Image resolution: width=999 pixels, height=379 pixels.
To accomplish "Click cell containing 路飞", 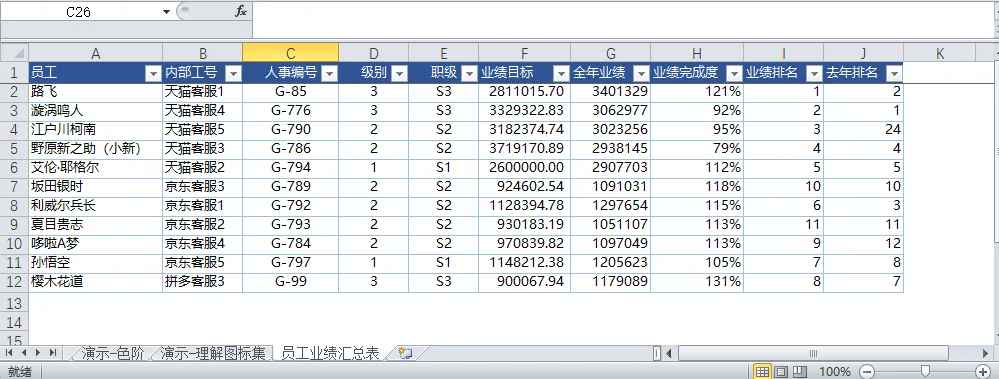I will [96, 92].
